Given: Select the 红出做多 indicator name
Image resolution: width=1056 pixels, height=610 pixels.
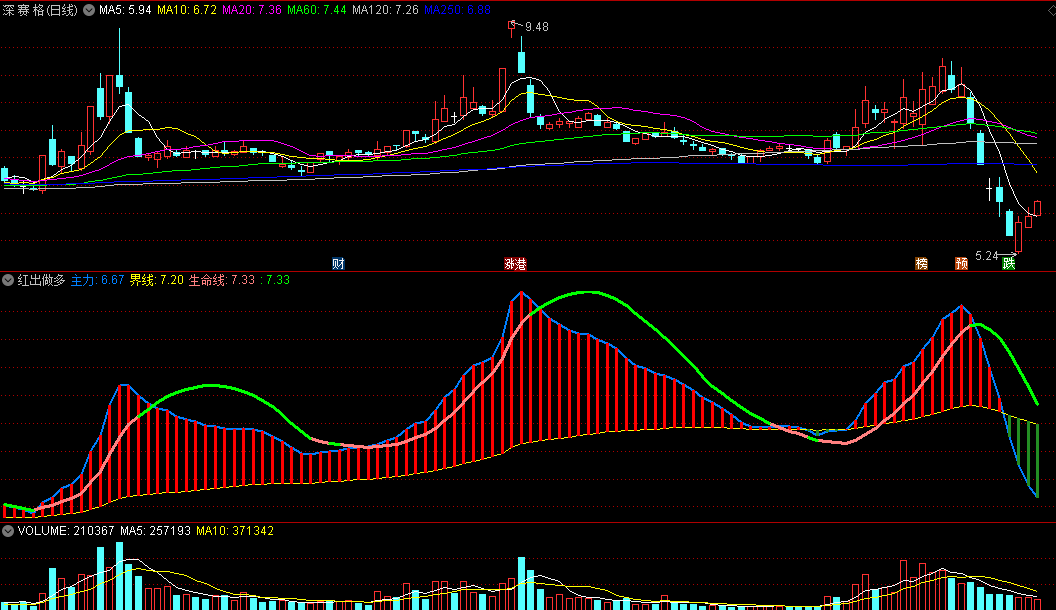Looking at the screenshot, I should pos(41,280).
